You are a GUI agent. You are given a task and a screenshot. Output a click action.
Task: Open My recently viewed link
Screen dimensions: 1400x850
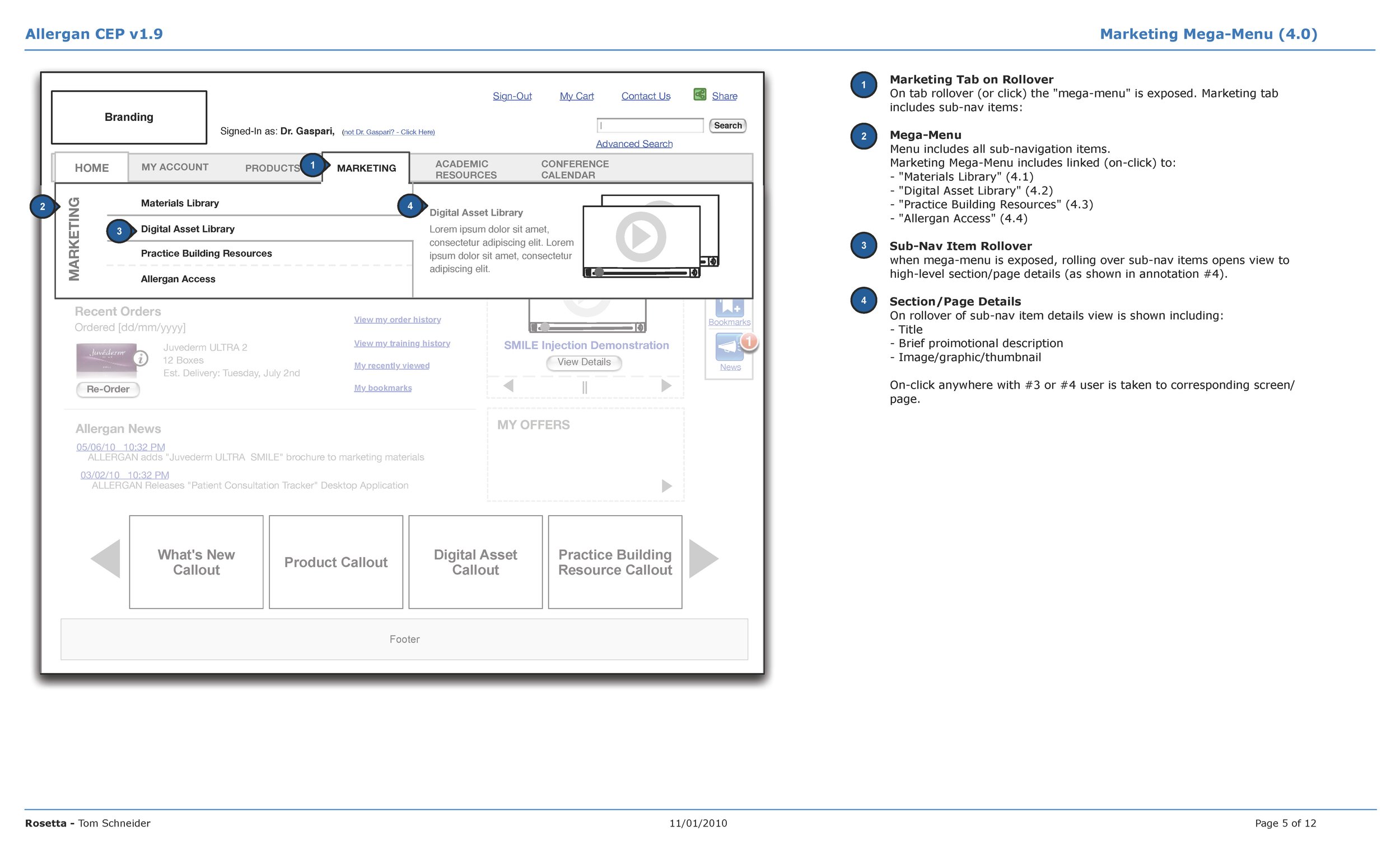point(391,365)
